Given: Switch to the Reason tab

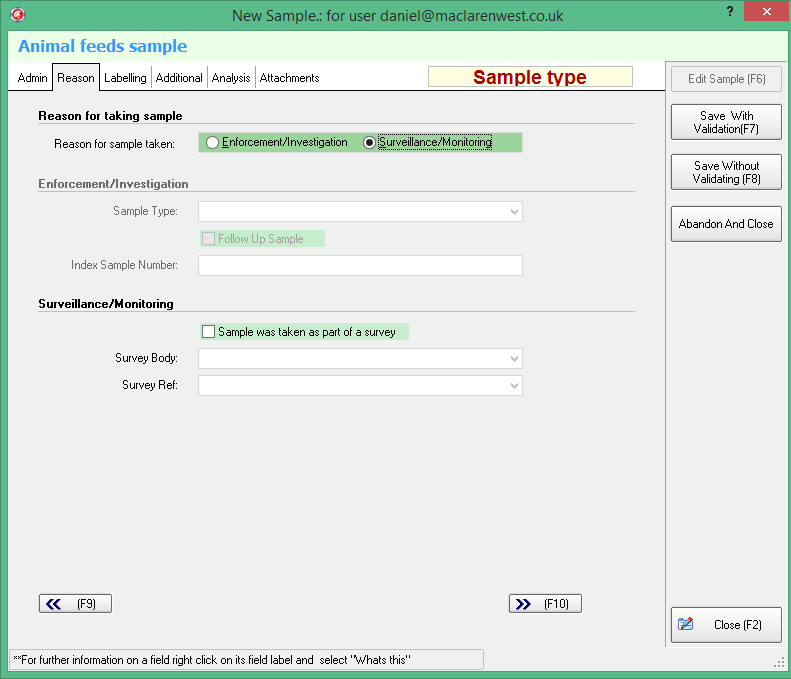Looking at the screenshot, I should [76, 78].
